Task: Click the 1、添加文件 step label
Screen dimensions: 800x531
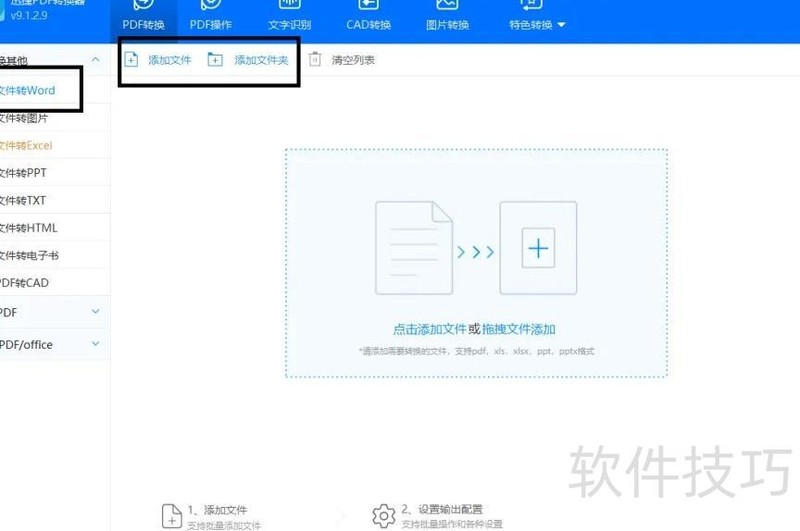Action: (x=217, y=510)
